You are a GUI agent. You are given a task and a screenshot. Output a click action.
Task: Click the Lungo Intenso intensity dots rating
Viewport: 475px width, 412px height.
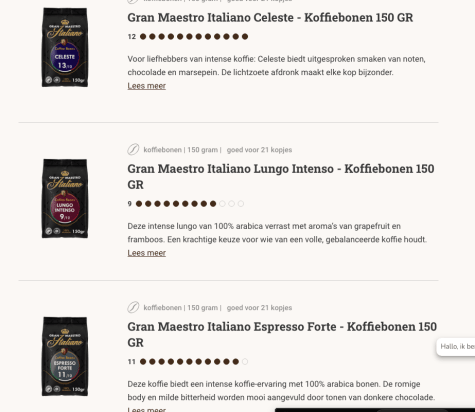190,204
